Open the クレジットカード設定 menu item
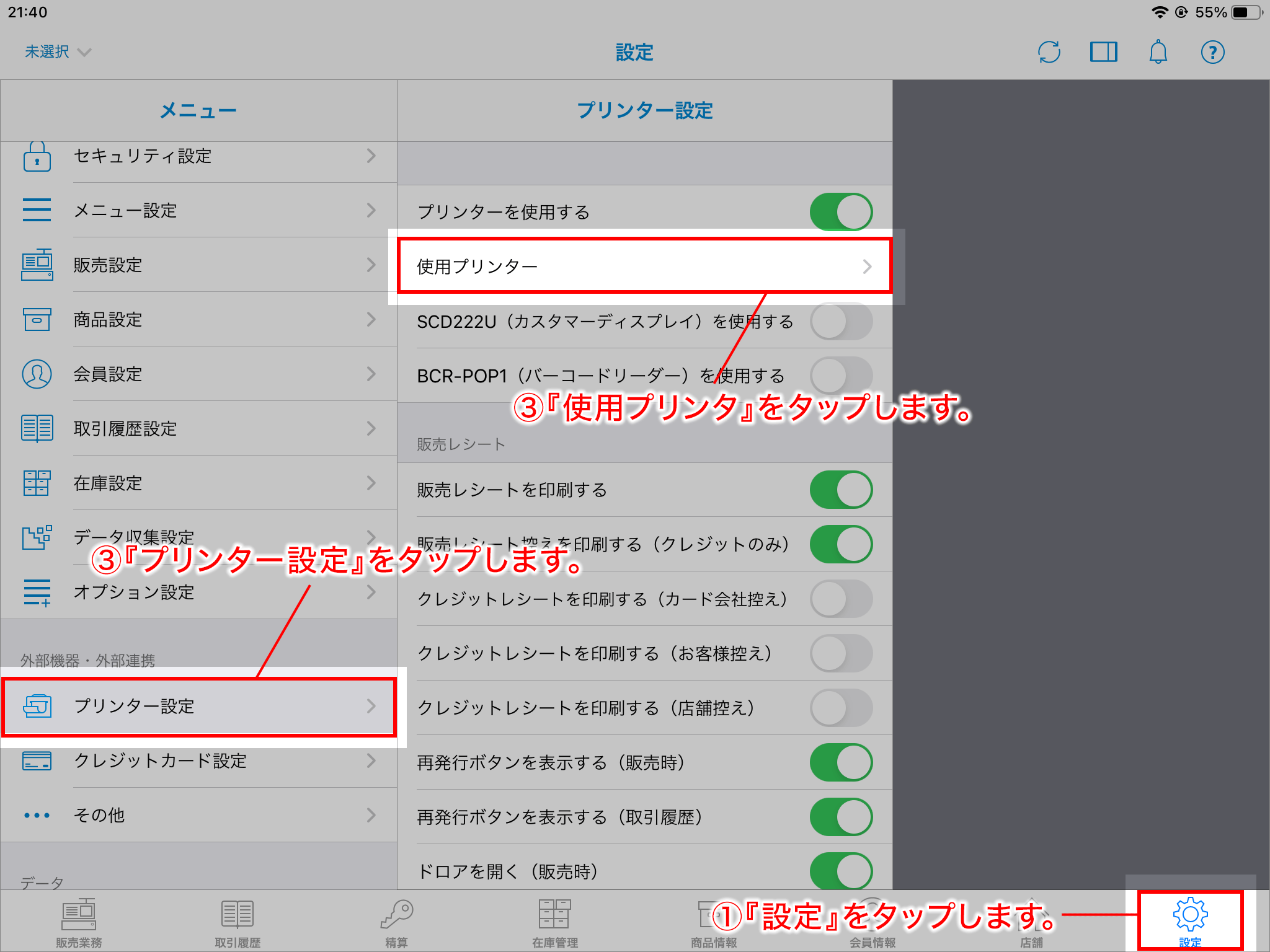Image resolution: width=1270 pixels, height=952 pixels. 198,762
